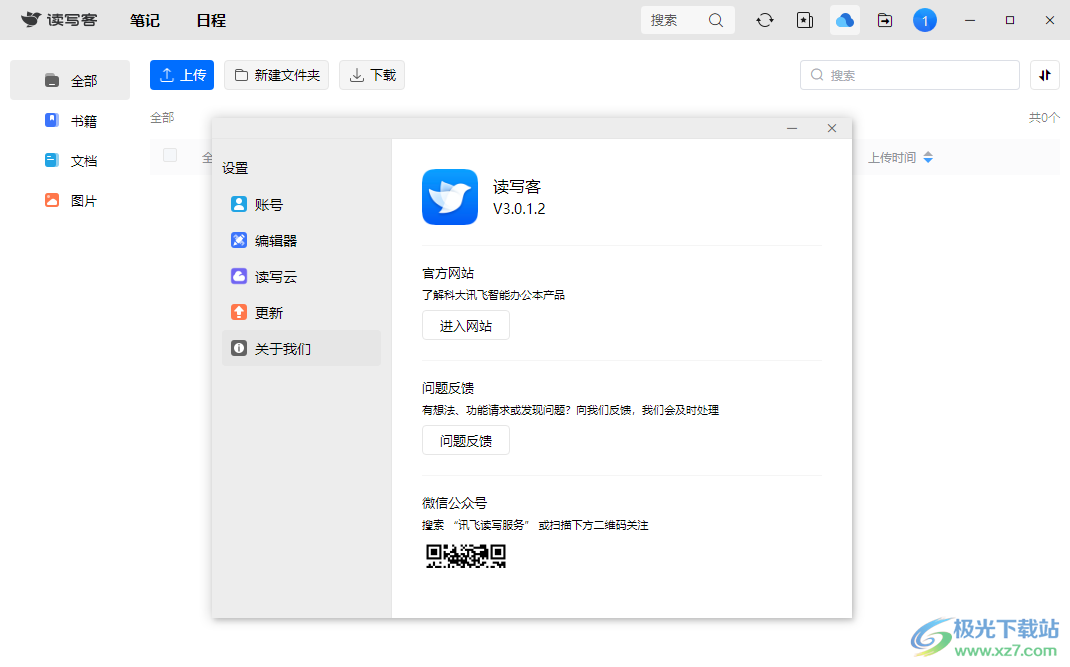Select 图片 category in left sidebar

coord(70,201)
